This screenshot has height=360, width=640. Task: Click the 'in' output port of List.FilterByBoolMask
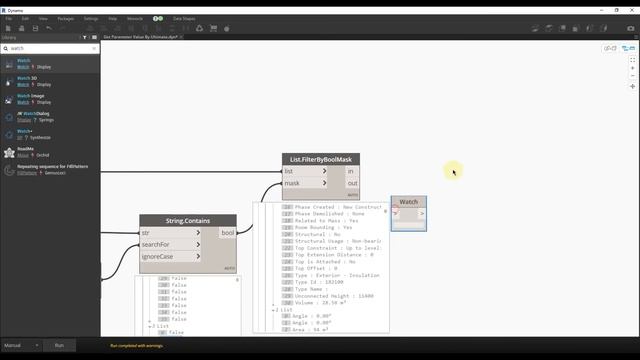351,171
